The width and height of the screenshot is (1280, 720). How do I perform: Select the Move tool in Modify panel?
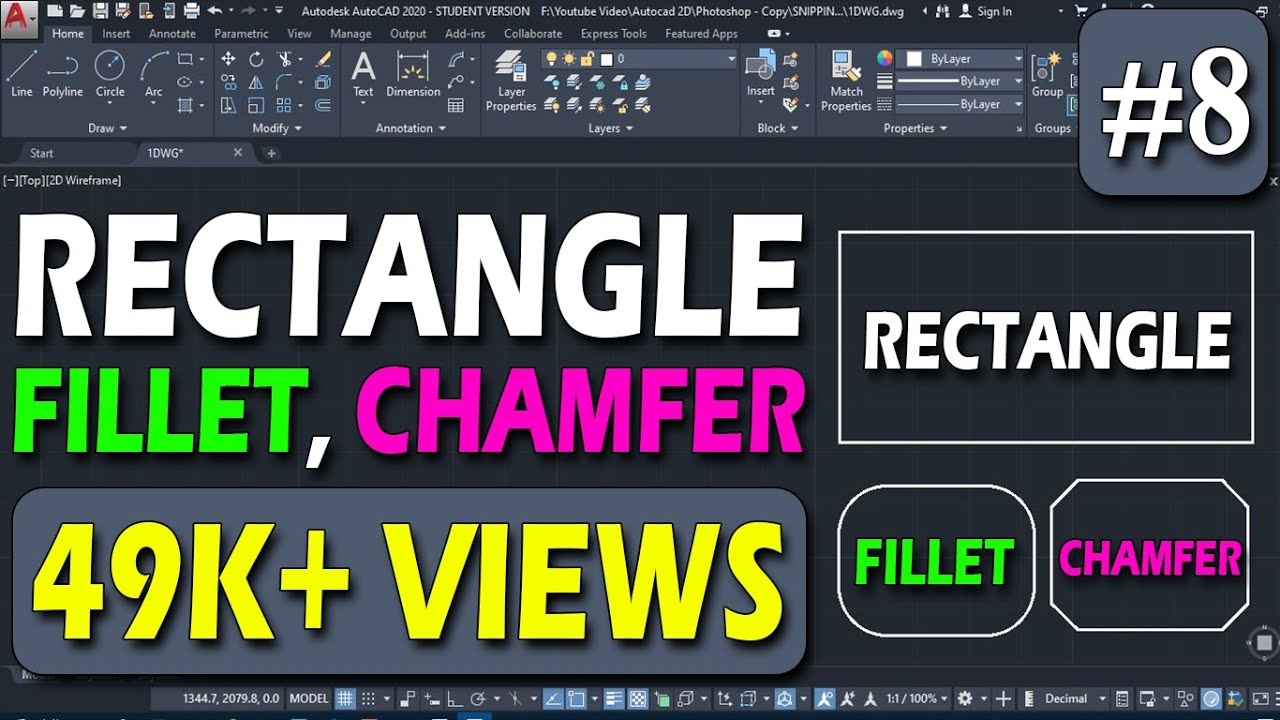(x=228, y=60)
